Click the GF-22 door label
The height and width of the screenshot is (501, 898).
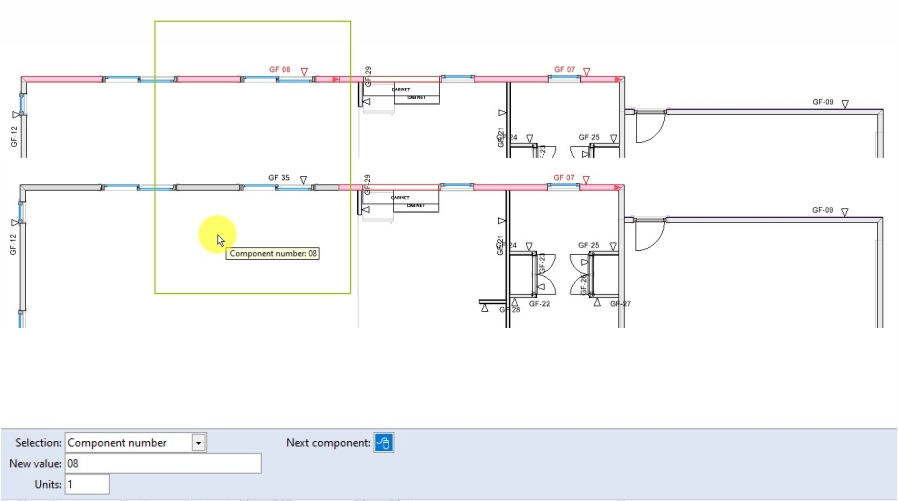pyautogui.click(x=539, y=303)
